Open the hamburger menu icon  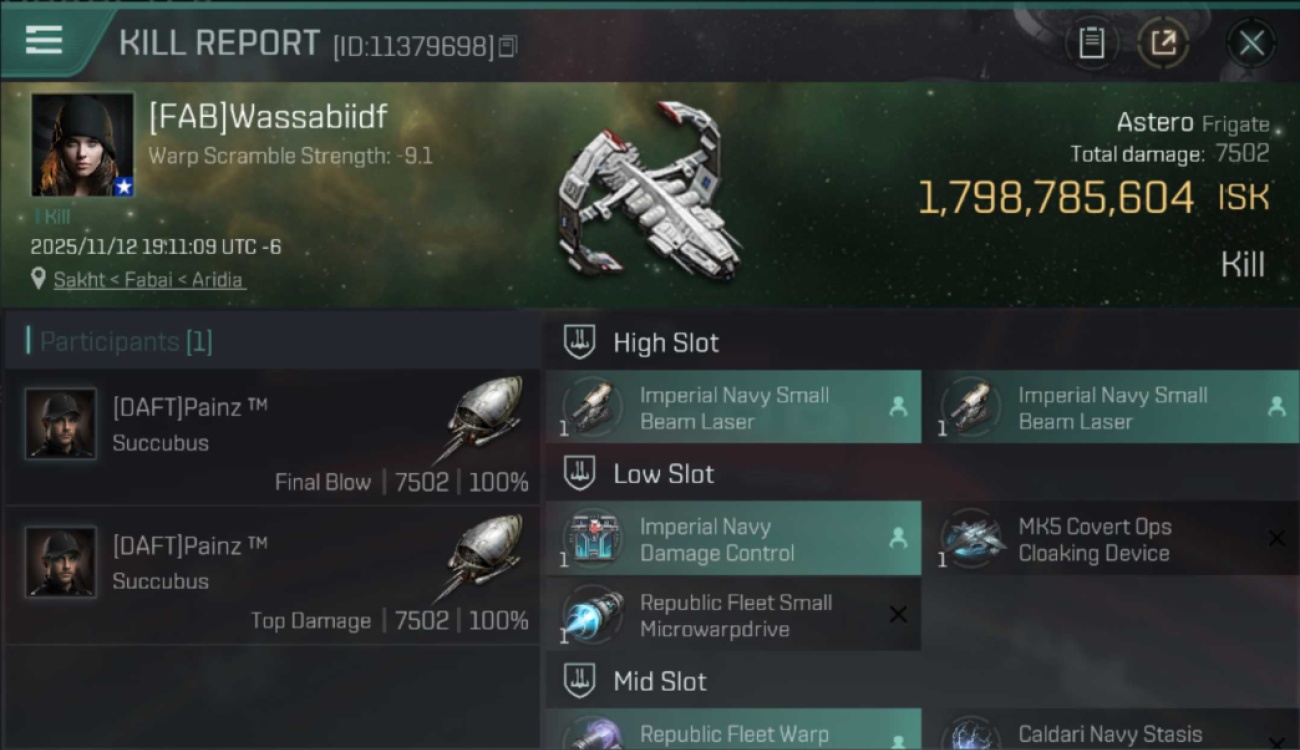coord(44,40)
